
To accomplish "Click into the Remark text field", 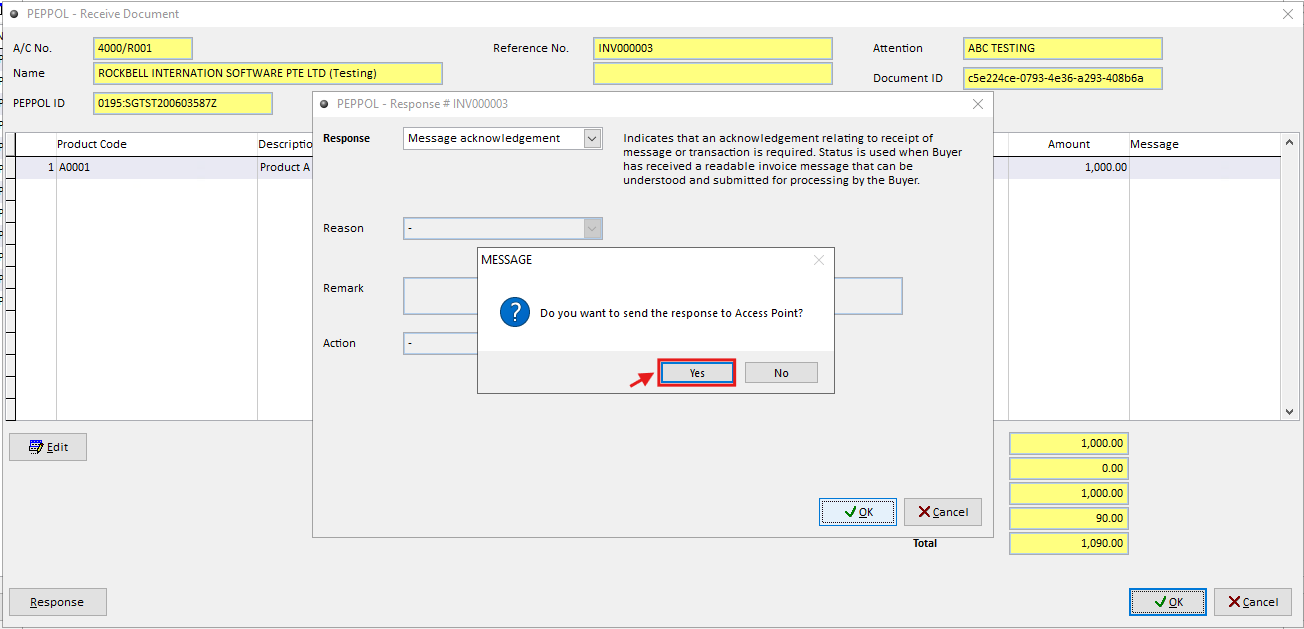I will [x=653, y=296].
